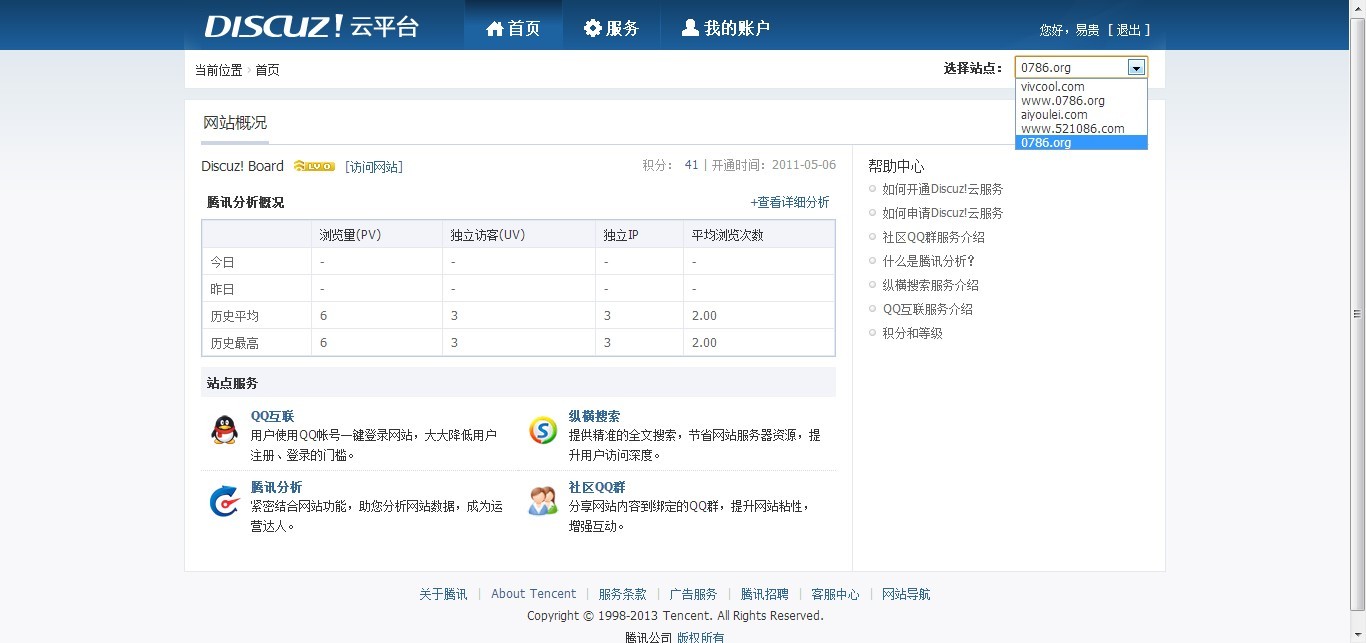Open the QQ互联 service title link
Screen dimensions: 1366x643
point(272,416)
